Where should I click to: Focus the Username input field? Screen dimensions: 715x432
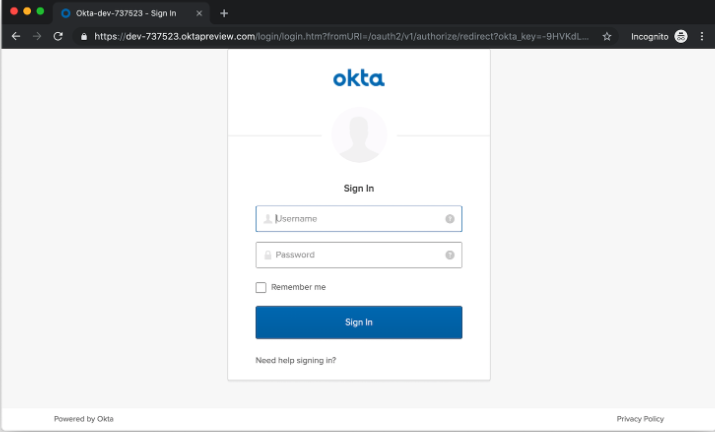359,219
